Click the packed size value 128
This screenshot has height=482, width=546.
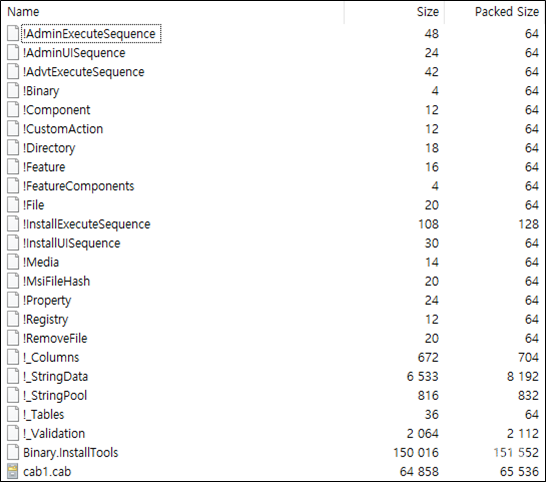coord(529,224)
